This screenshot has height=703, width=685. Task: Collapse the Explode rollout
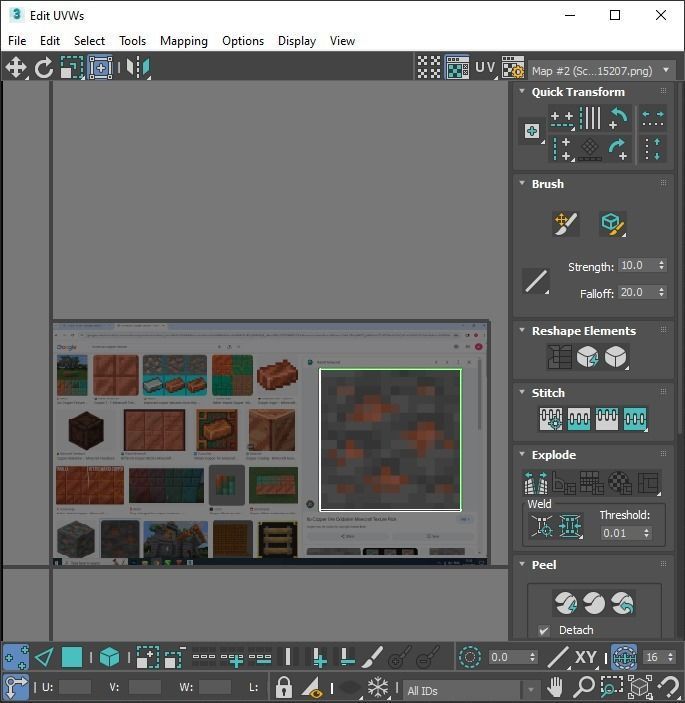pos(522,454)
